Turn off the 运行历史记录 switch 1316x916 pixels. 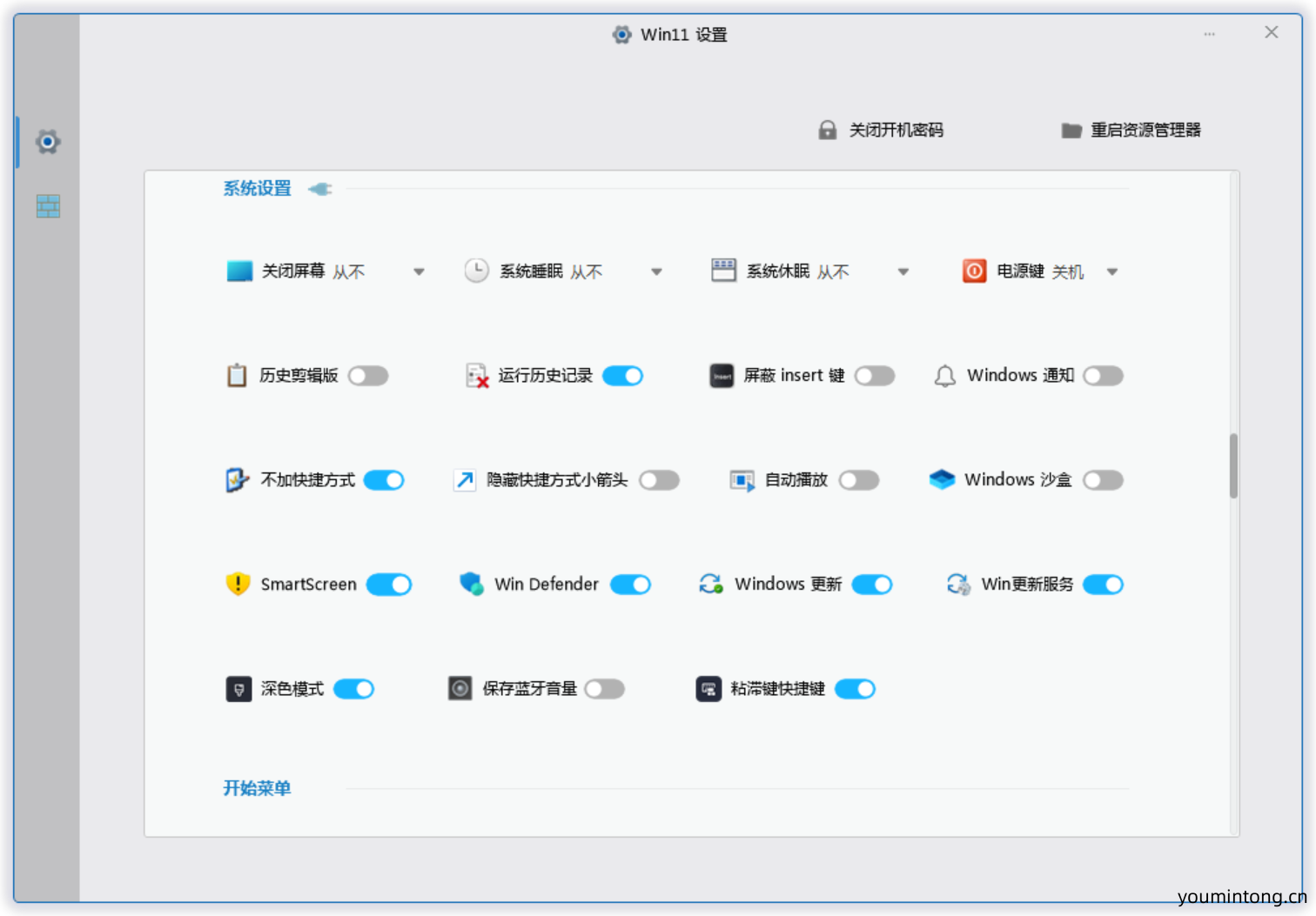pyautogui.click(x=622, y=376)
